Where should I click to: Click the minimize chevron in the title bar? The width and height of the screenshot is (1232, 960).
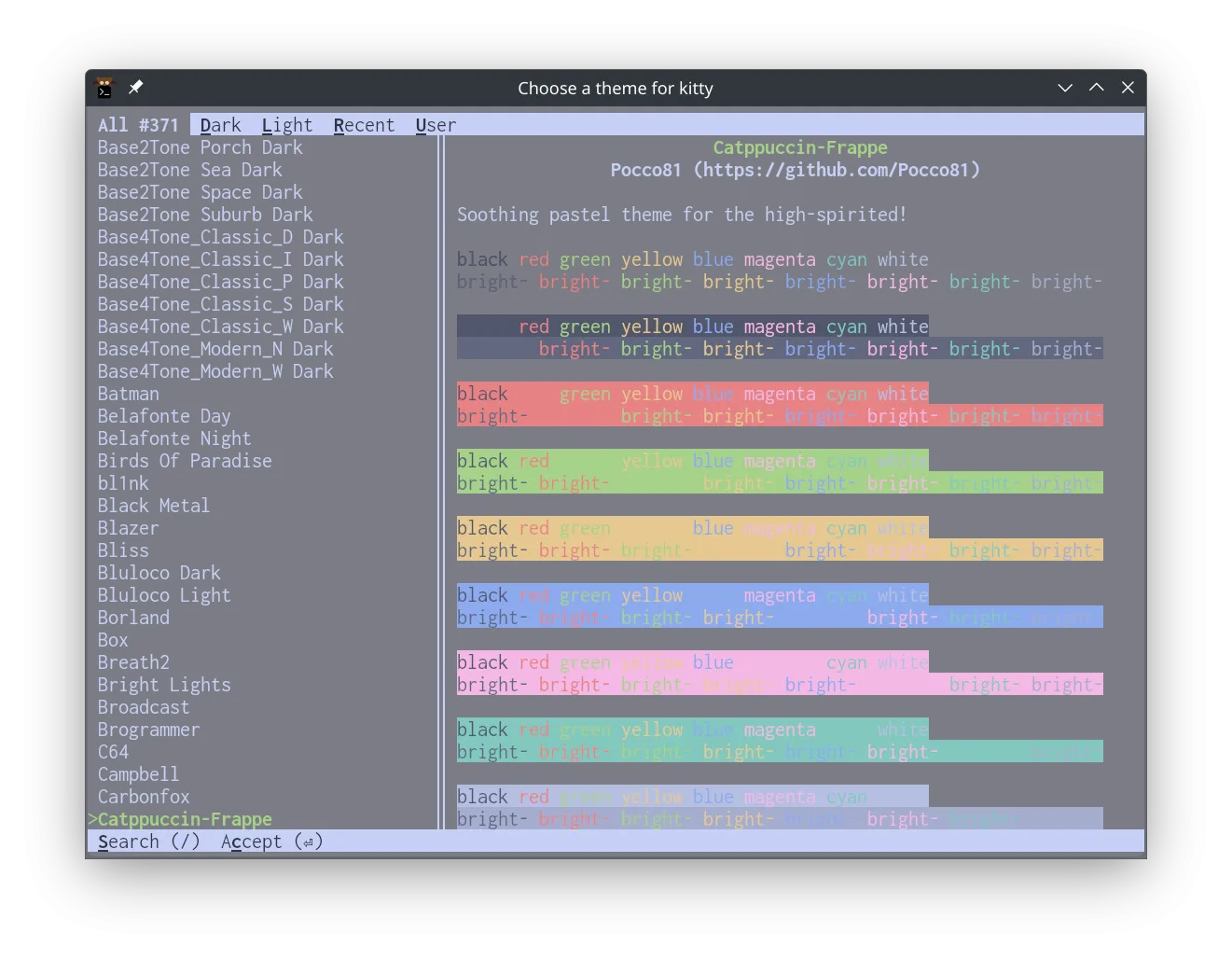[x=1065, y=88]
